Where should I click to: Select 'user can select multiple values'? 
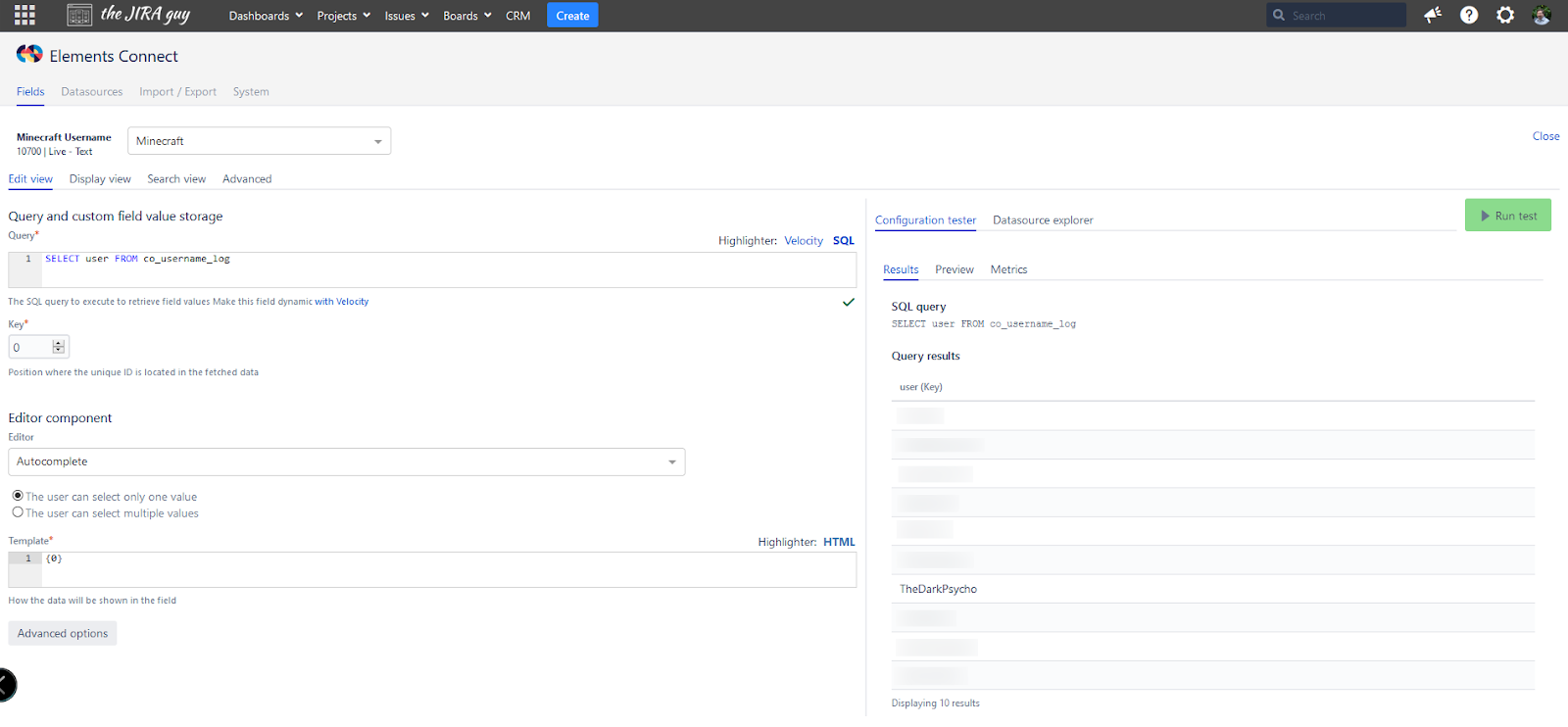(18, 512)
